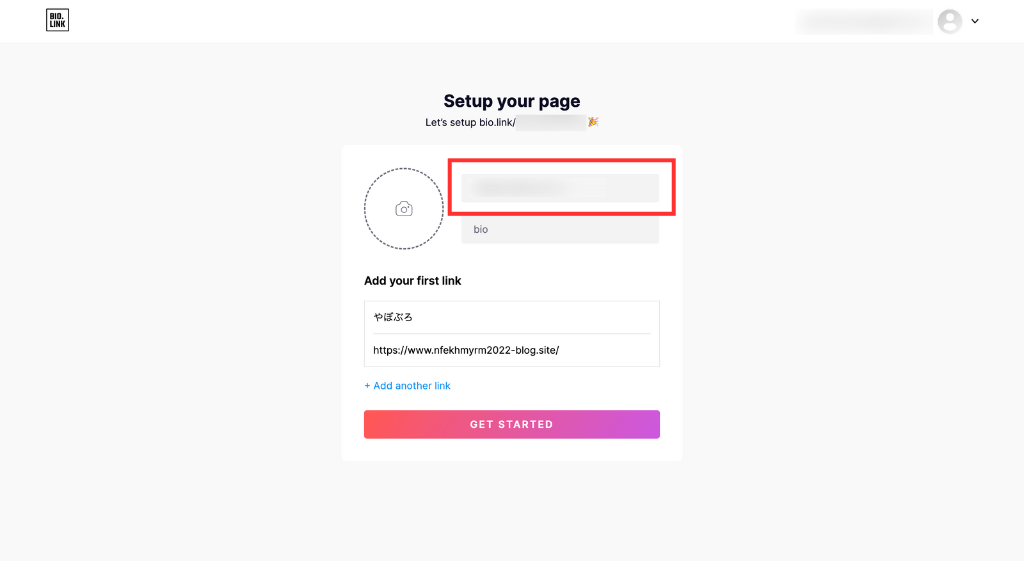Click the 'Setup your page' heading
Viewport: 1024px width, 561px height.
(x=512, y=101)
